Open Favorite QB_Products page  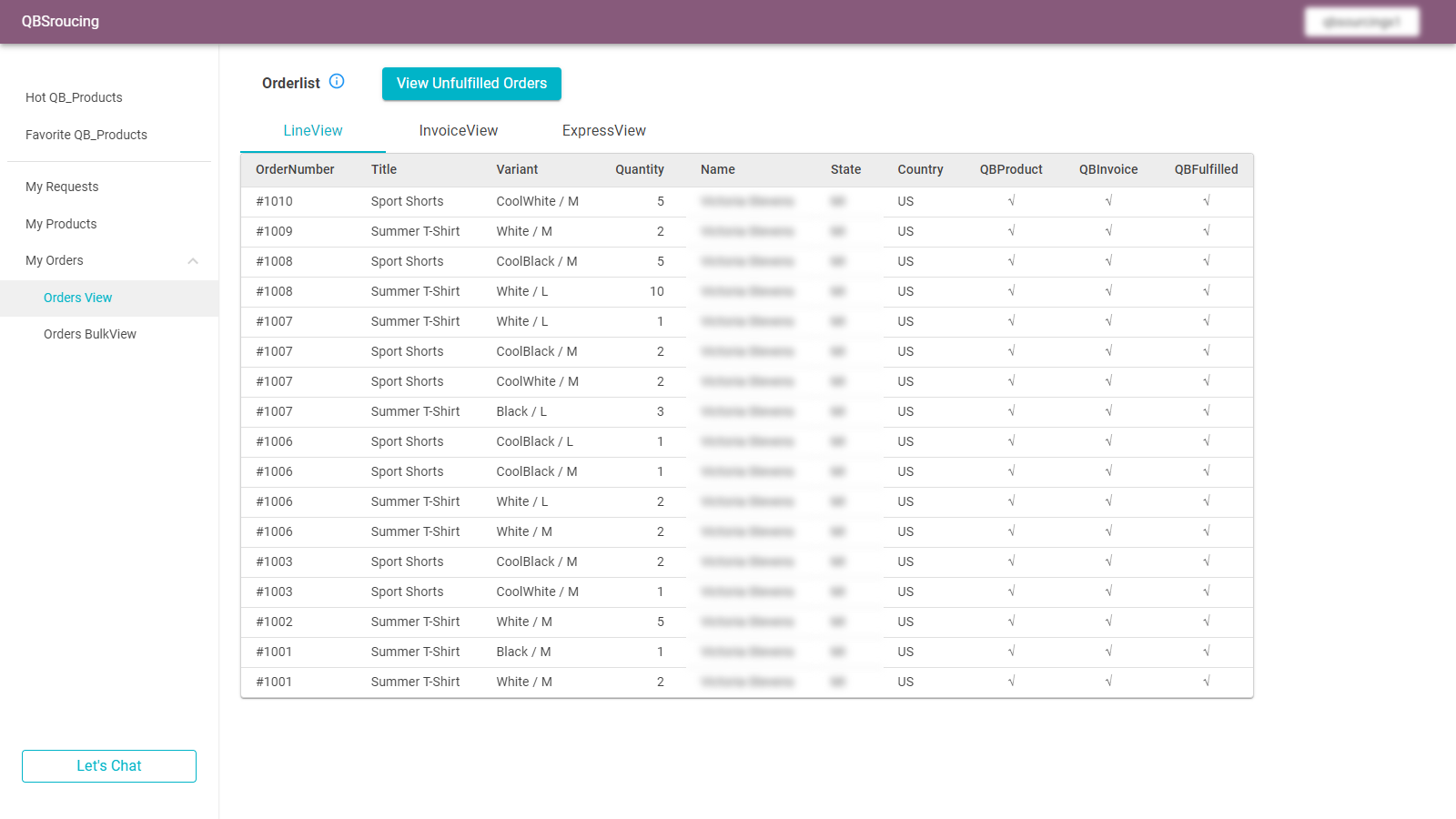click(x=86, y=135)
